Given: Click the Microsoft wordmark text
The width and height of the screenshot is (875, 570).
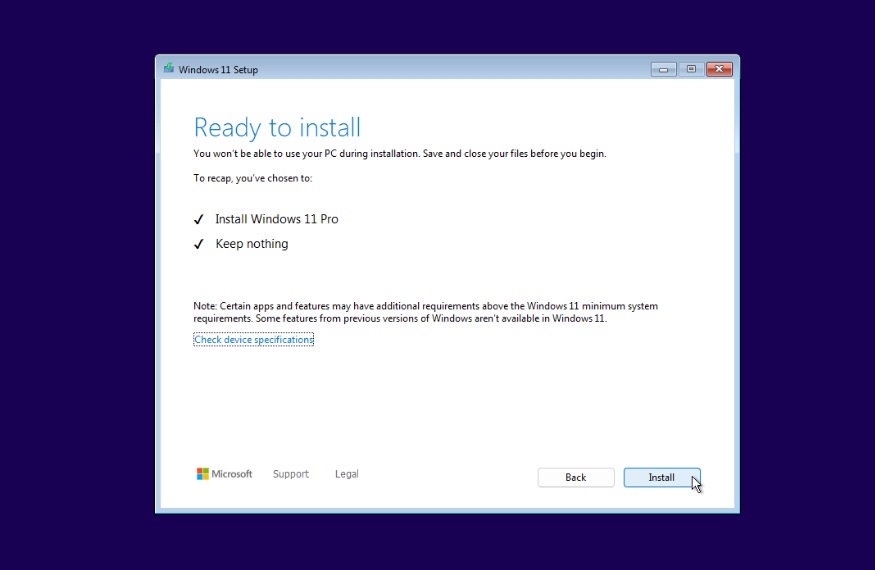Looking at the screenshot, I should pyautogui.click(x=232, y=474).
